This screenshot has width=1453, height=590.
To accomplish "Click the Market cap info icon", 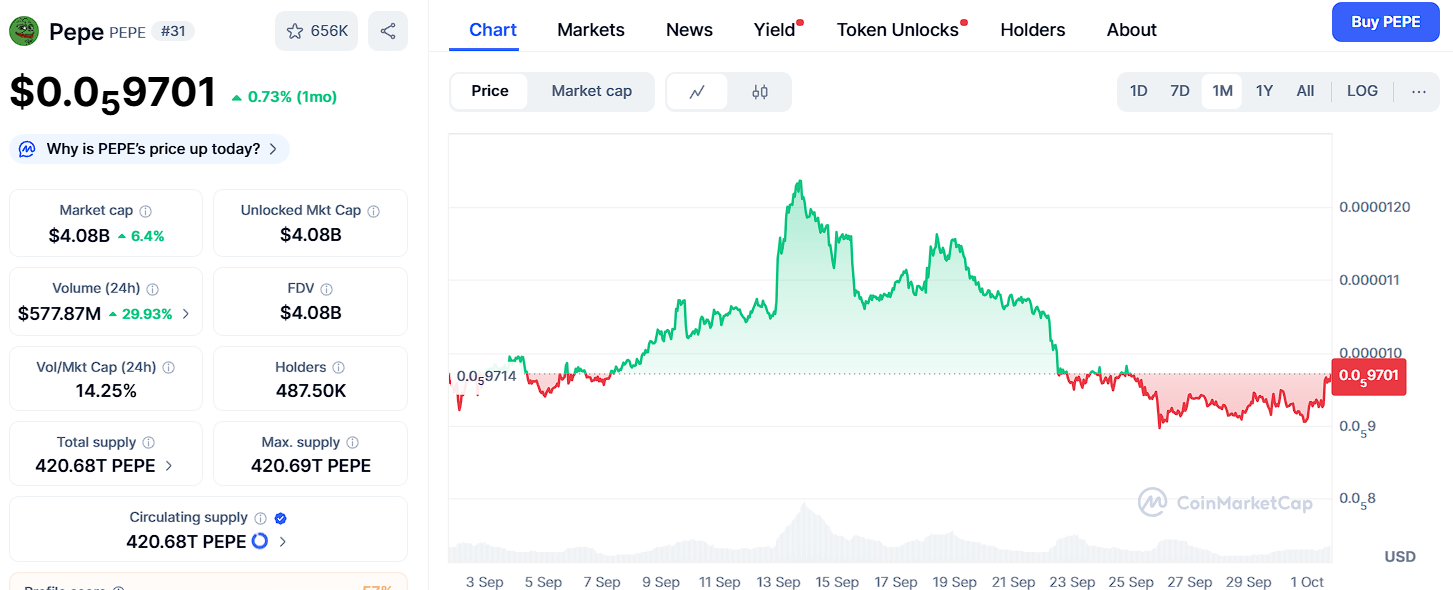I will click(146, 211).
